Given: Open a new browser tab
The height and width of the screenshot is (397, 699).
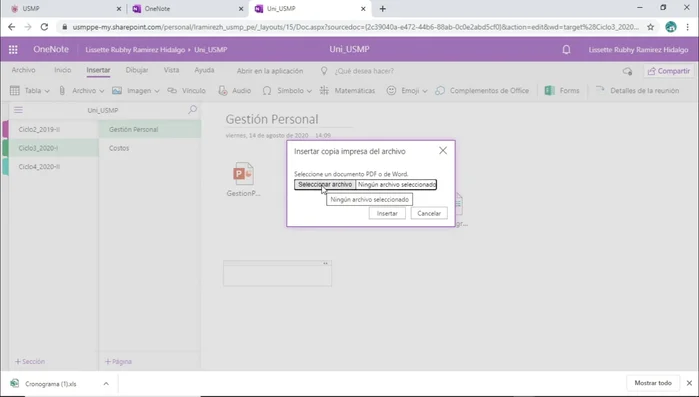Looking at the screenshot, I should coord(382,8).
